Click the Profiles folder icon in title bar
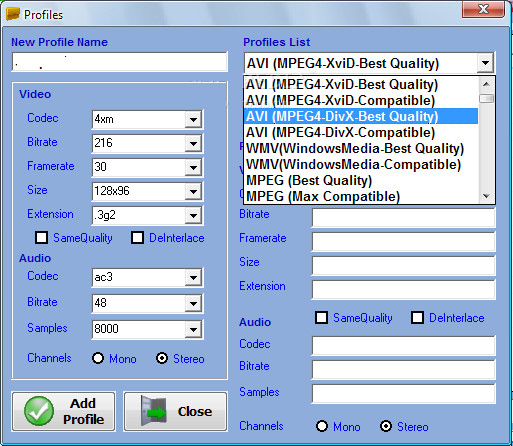This screenshot has height=446, width=513. [13, 14]
